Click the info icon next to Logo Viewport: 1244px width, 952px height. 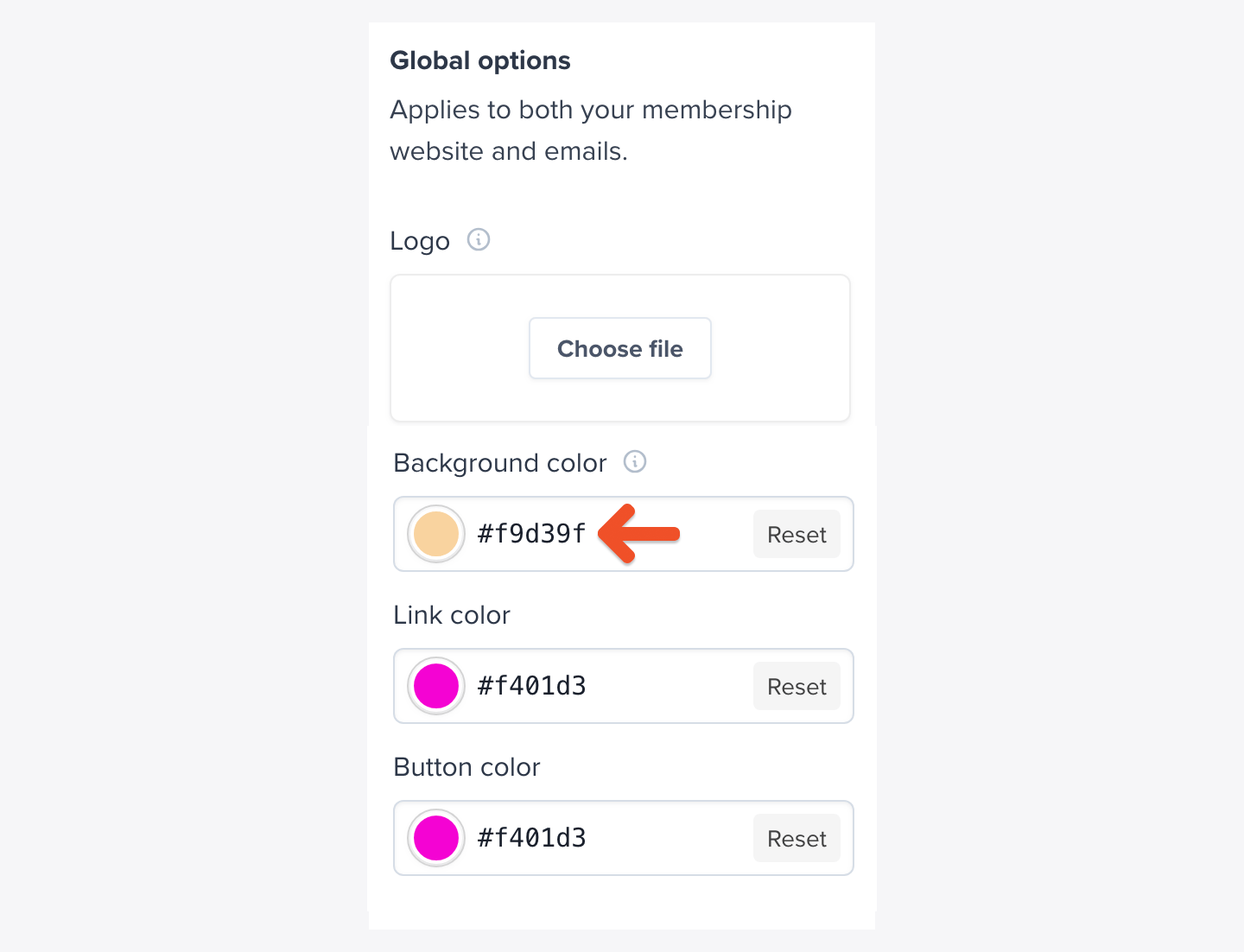[x=479, y=239]
